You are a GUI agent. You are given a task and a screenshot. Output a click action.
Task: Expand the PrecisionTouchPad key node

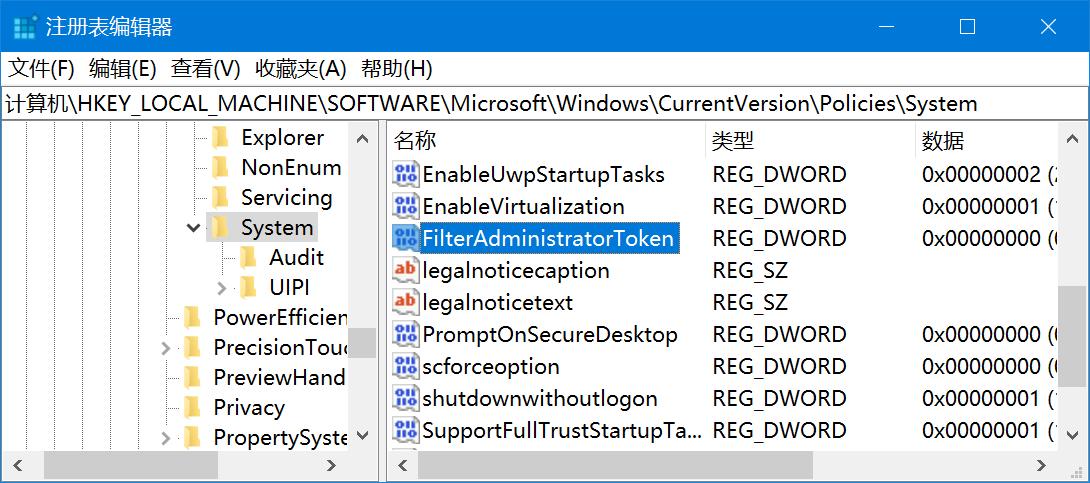(x=166, y=348)
